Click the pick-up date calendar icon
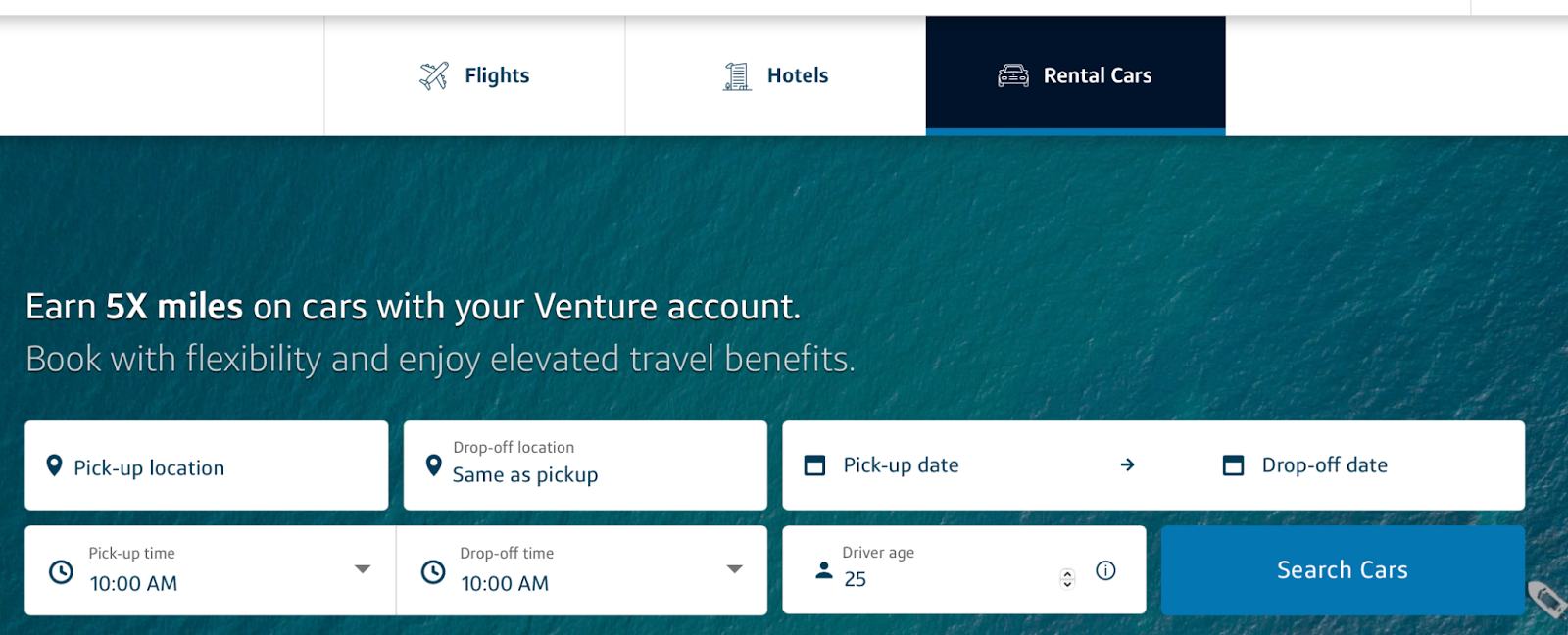The image size is (1568, 635). point(814,465)
